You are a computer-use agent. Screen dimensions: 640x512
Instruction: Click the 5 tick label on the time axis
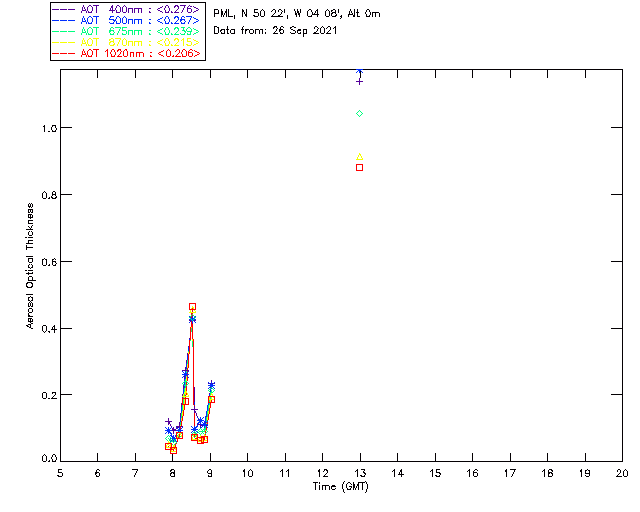point(60,473)
